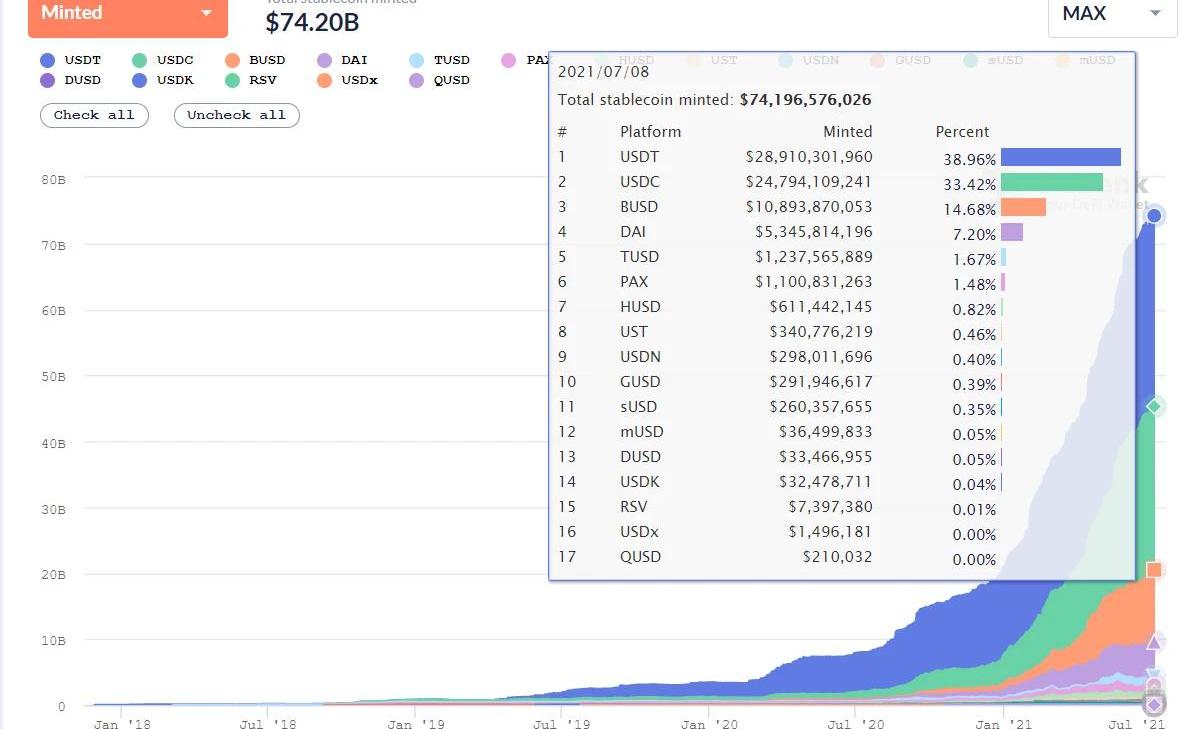Viewport: 1179px width, 729px height.
Task: Click USDN minted value $298,011,696
Action: pos(821,357)
